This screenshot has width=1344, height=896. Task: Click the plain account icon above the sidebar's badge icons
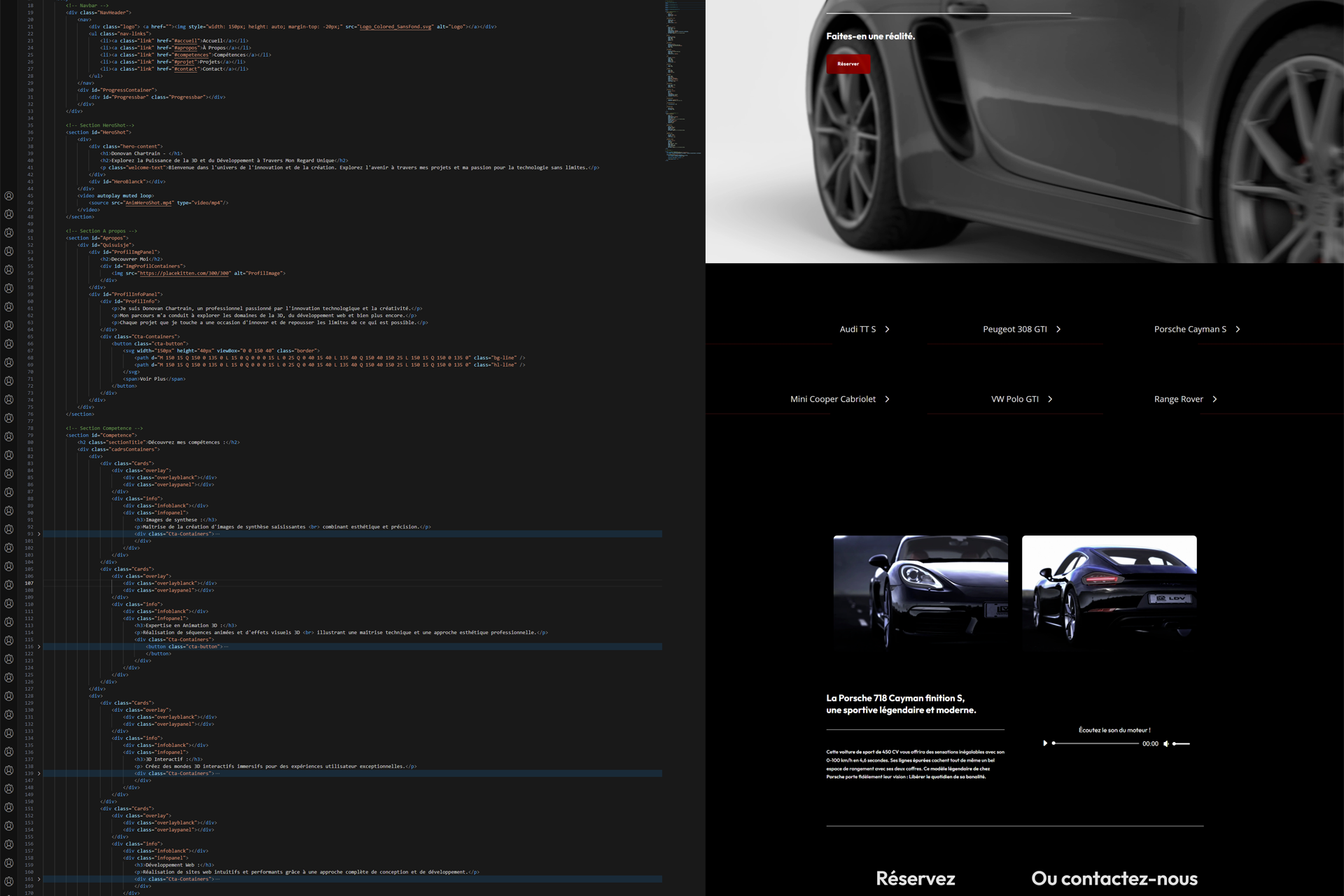click(9, 196)
